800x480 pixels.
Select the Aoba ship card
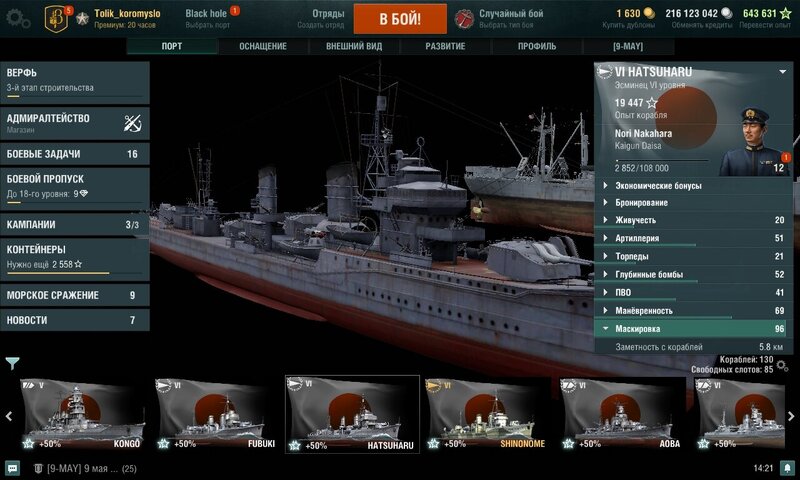pyautogui.click(x=620, y=414)
